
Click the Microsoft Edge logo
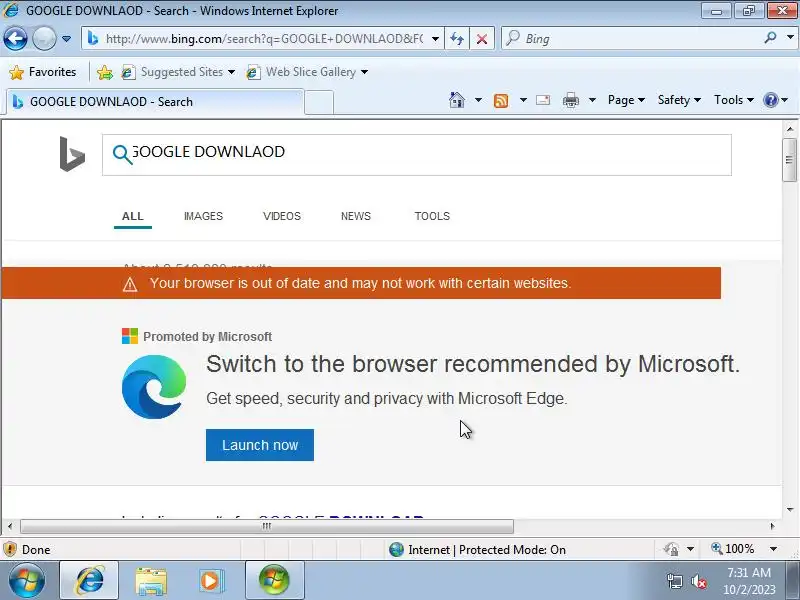pos(154,387)
